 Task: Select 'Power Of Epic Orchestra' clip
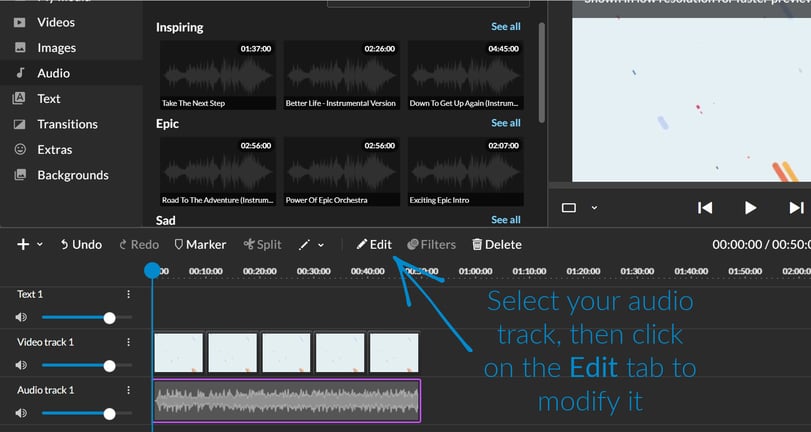coord(341,172)
